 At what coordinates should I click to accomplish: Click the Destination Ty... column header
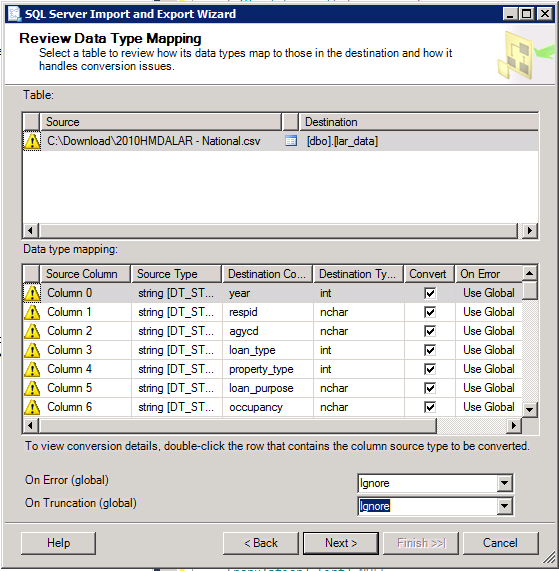(358, 274)
